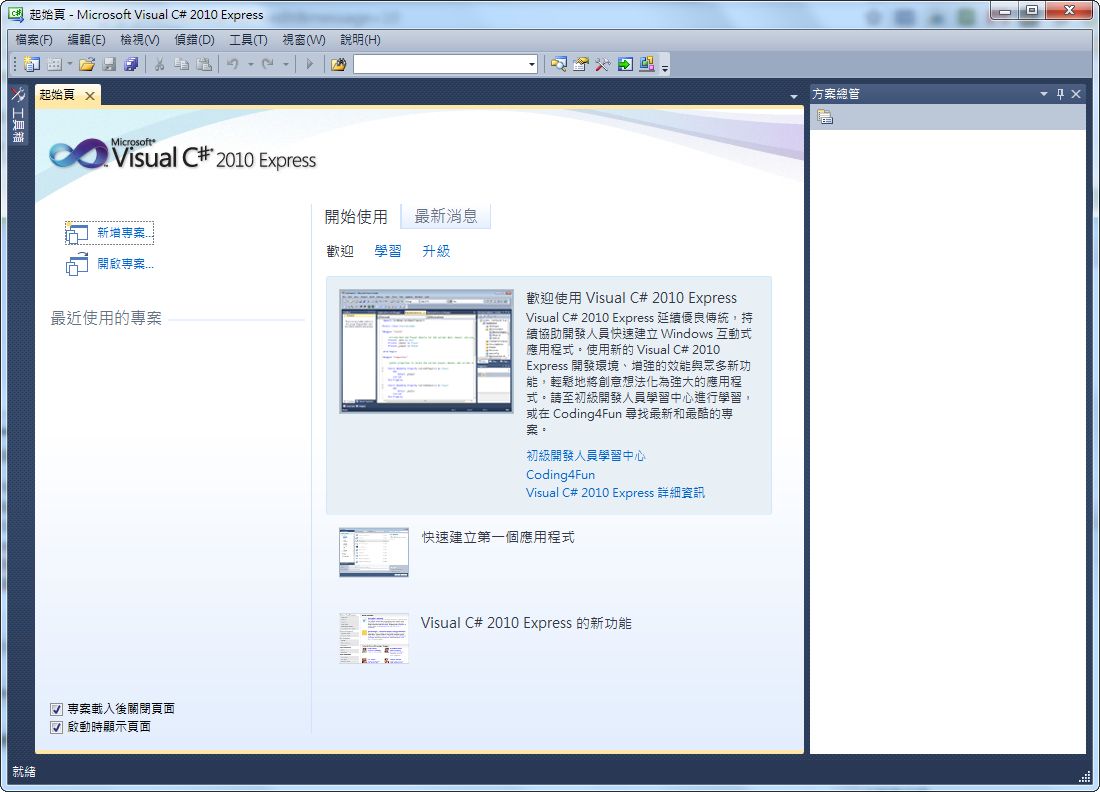Screen dimensions: 1100x792
Task: Open the 偵錯(D) menu
Action: click(194, 40)
